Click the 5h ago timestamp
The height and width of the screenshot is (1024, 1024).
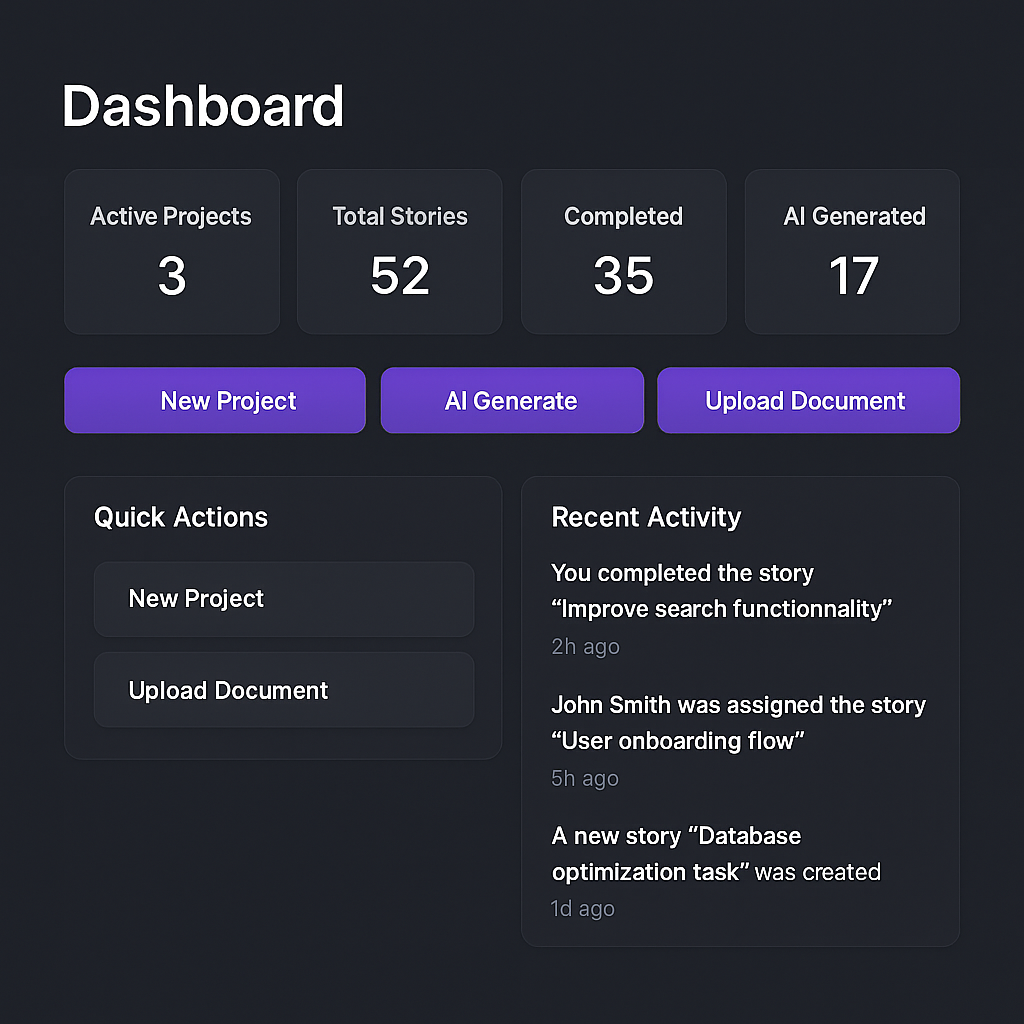tap(585, 778)
